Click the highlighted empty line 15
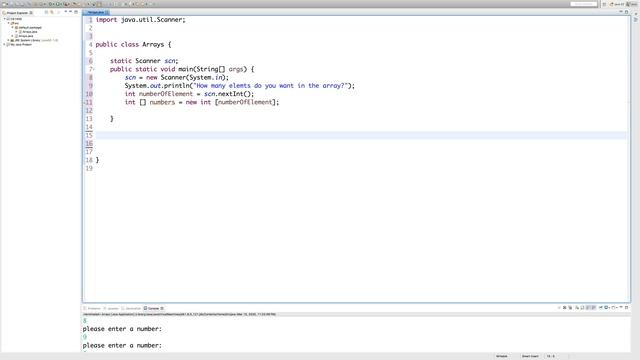 point(361,135)
